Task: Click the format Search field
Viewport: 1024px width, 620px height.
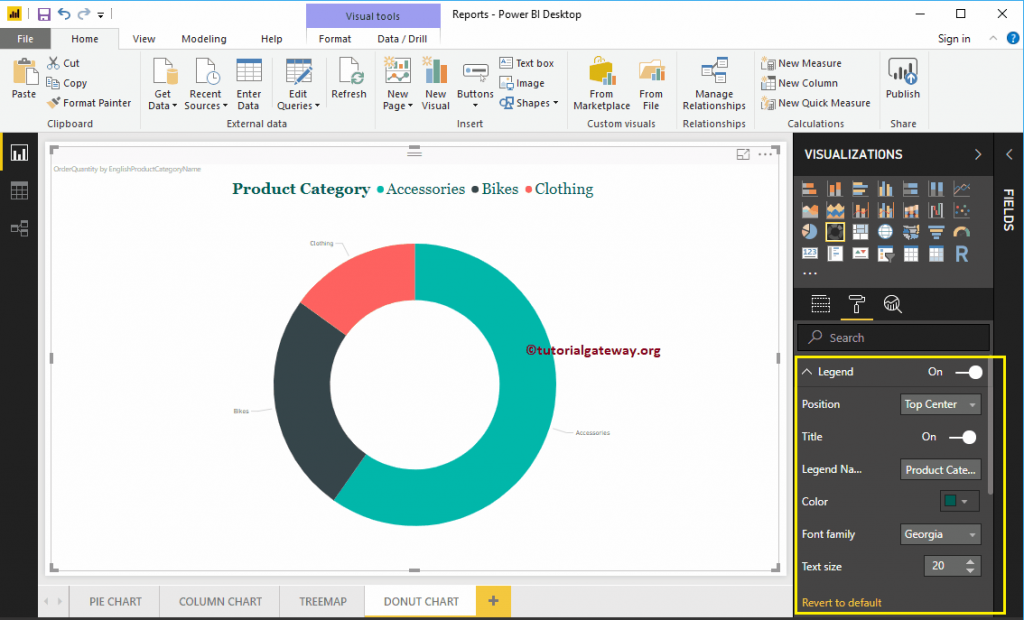Action: tap(893, 338)
